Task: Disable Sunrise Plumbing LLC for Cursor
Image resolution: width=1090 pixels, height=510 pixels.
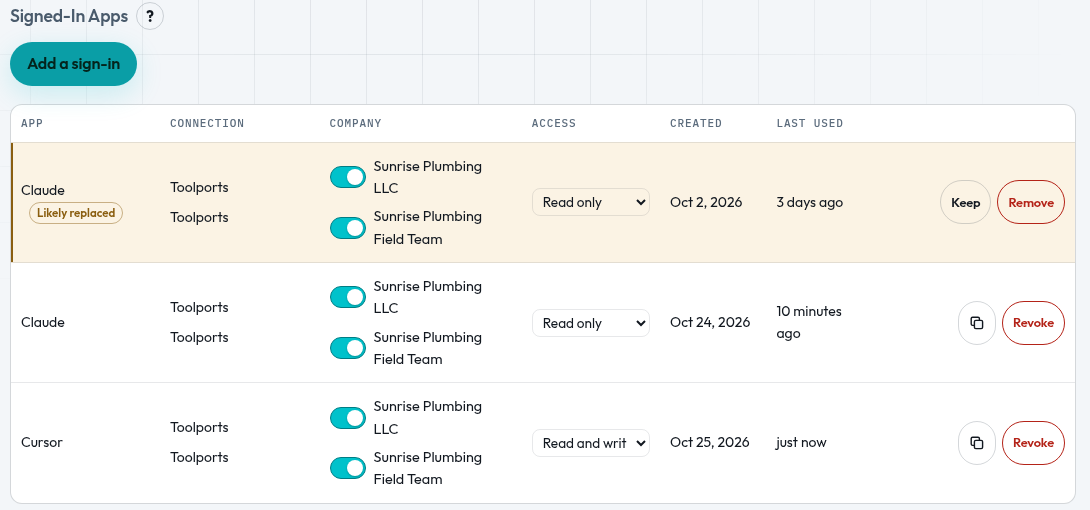Action: click(x=348, y=418)
